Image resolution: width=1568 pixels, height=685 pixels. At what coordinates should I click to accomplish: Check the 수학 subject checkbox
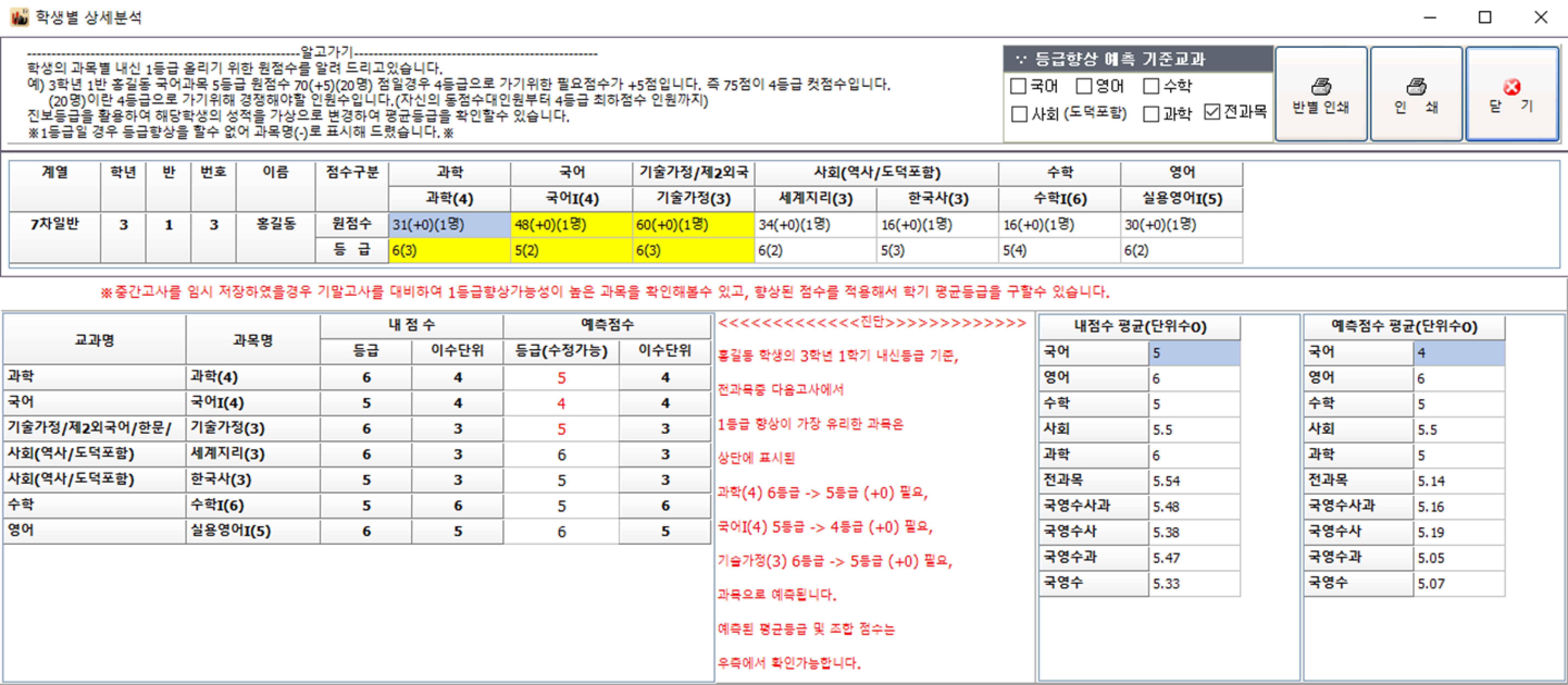[x=1150, y=86]
